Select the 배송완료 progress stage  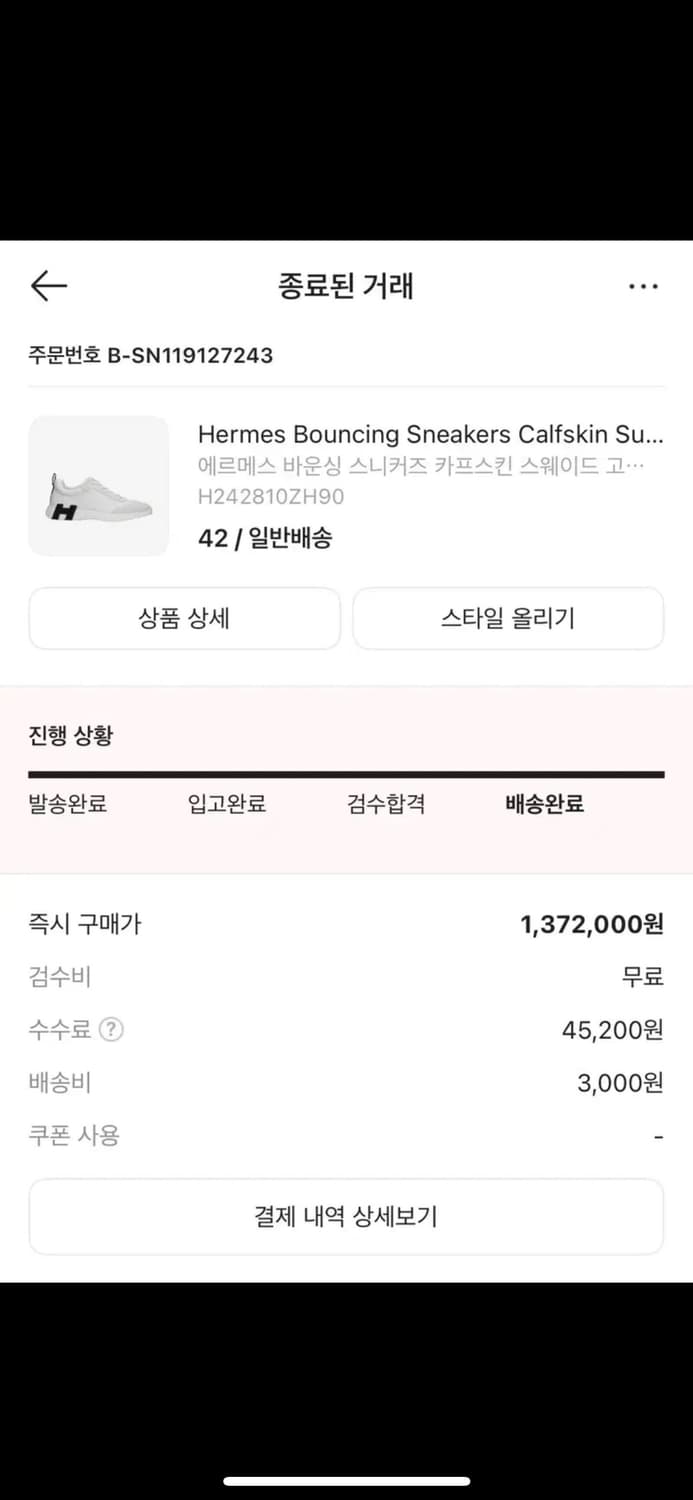click(543, 803)
